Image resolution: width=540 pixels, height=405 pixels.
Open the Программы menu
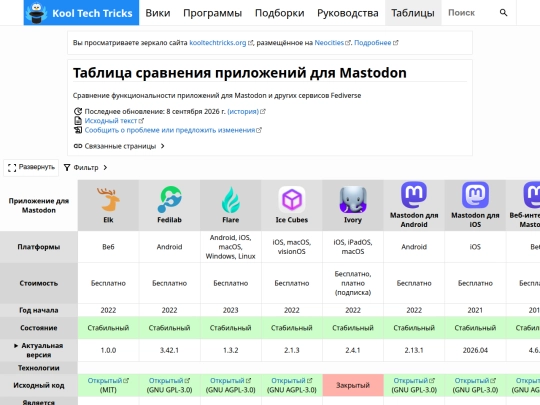point(212,13)
